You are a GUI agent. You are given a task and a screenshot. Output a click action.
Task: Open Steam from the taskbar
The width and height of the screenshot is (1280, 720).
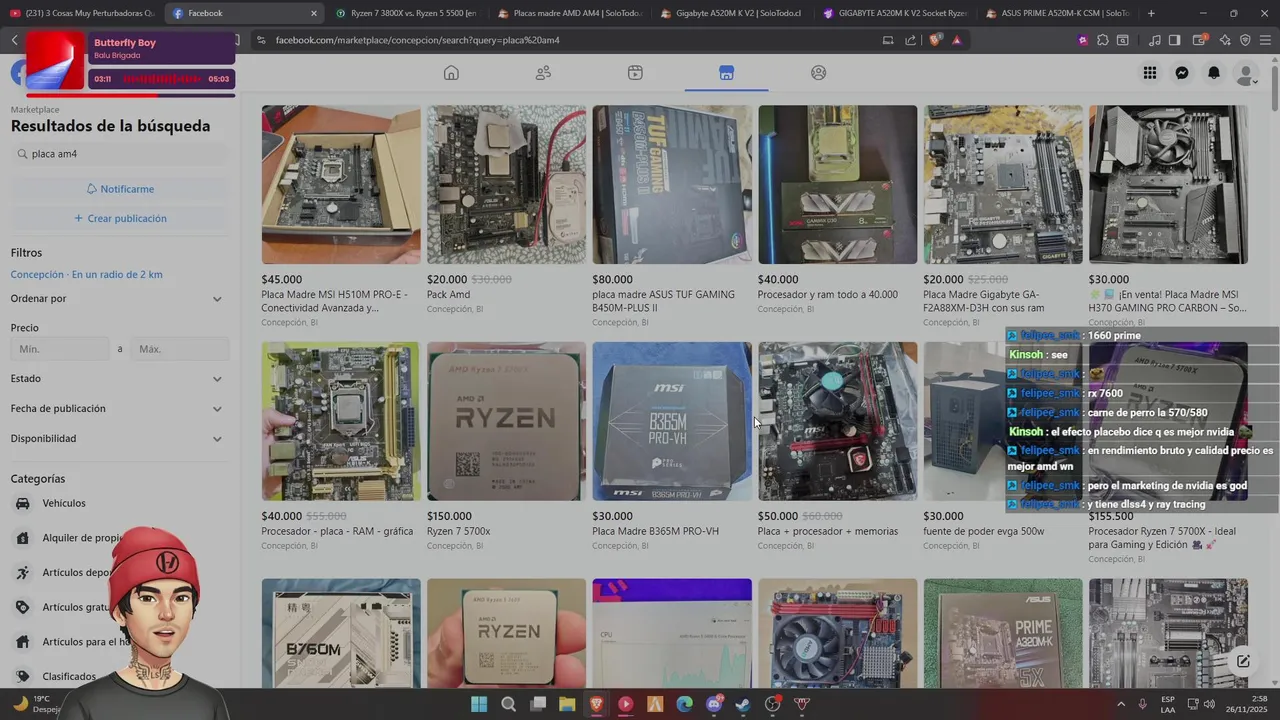click(743, 704)
